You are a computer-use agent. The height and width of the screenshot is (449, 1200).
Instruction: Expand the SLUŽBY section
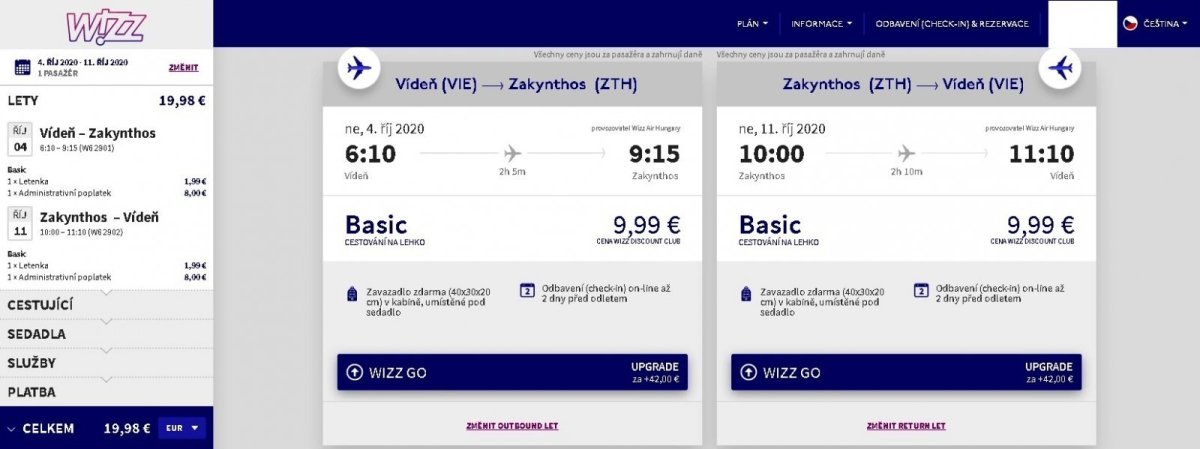32,362
